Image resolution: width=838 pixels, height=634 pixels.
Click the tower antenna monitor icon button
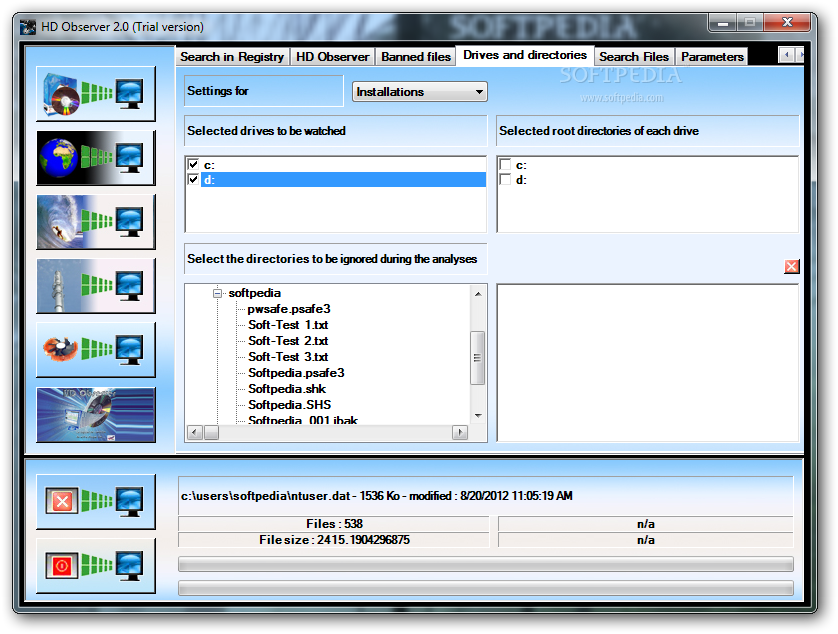click(x=96, y=286)
